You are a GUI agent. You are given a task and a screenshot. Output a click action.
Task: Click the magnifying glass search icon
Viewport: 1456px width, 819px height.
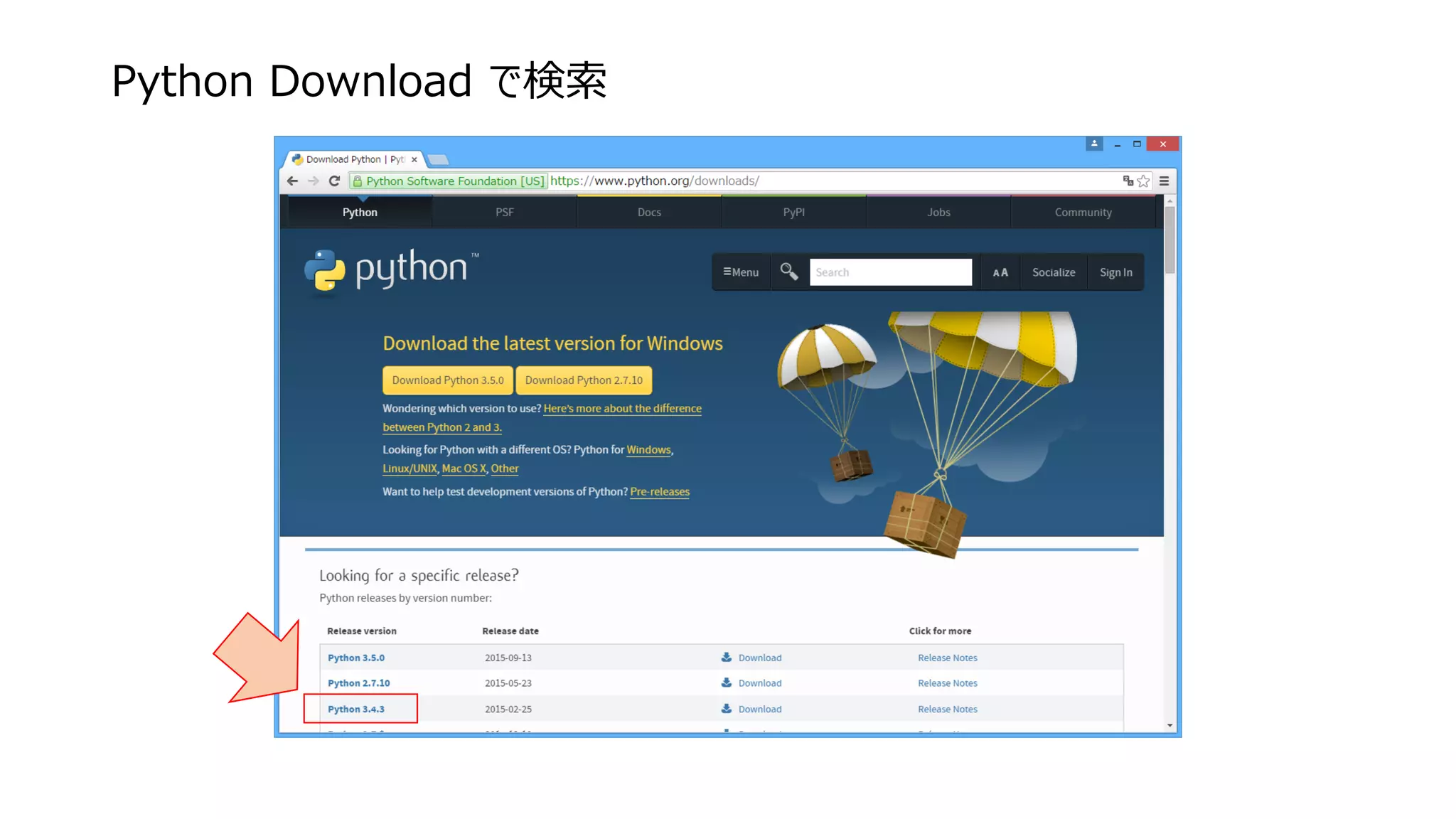pyautogui.click(x=789, y=272)
